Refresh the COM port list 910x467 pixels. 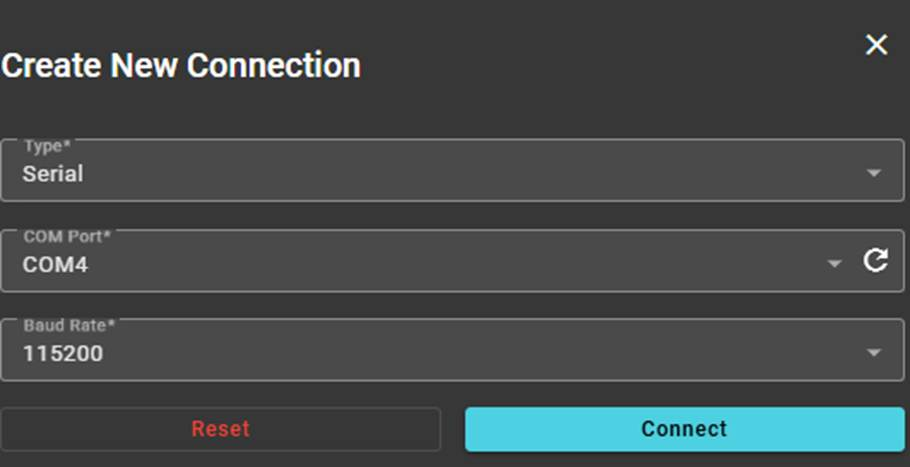pyautogui.click(x=875, y=262)
